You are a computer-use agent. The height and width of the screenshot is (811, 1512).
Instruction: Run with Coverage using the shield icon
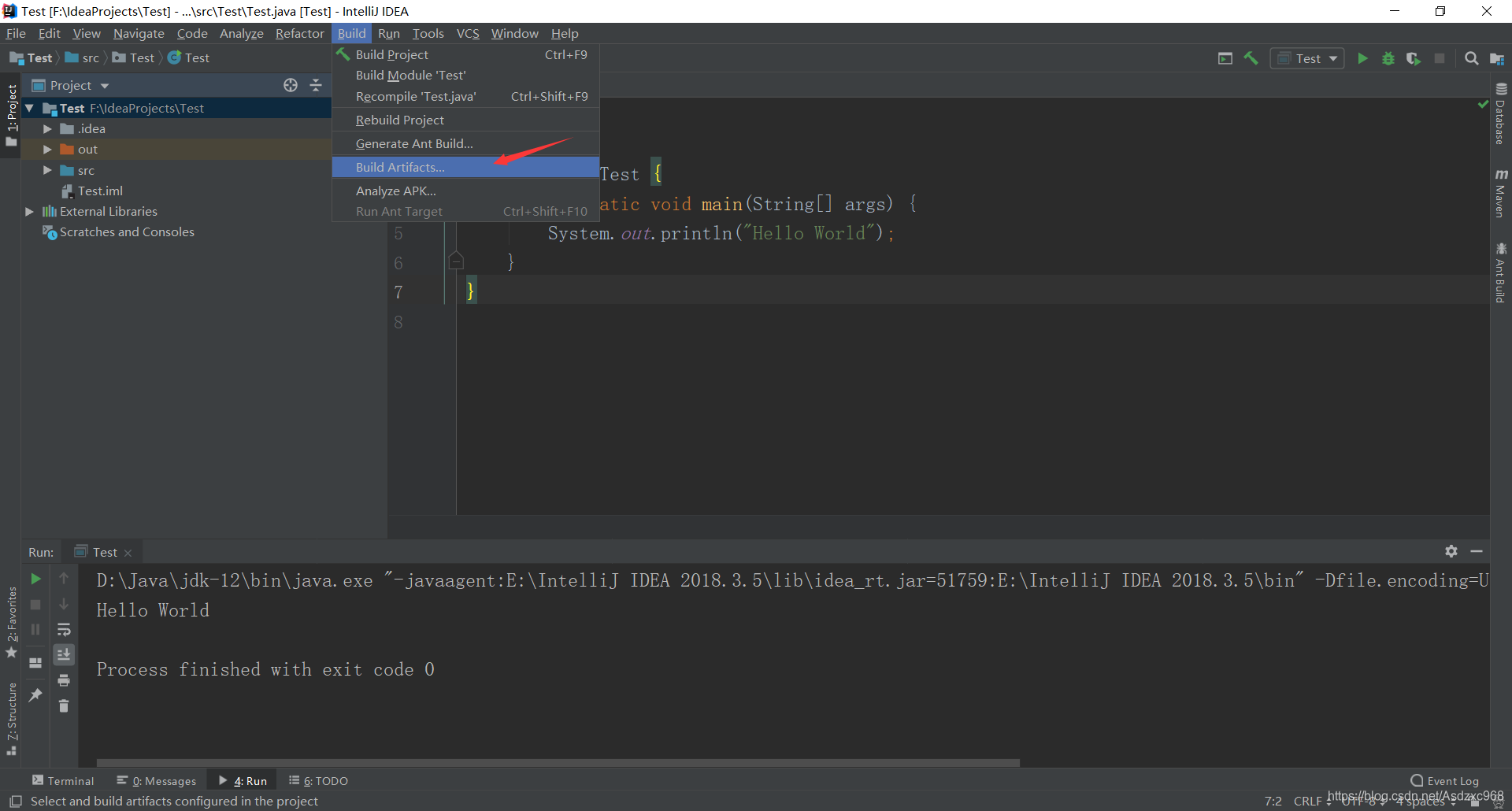pos(1414,58)
